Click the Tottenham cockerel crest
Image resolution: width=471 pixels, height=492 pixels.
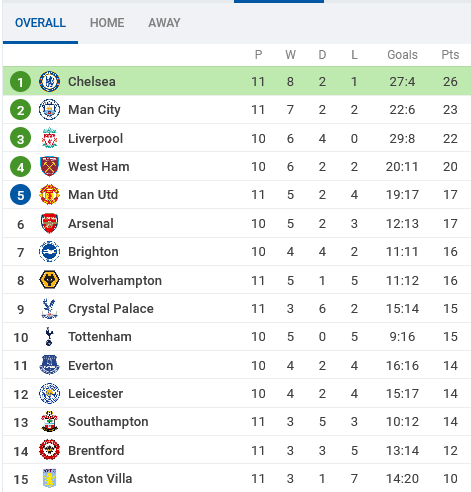pos(49,336)
